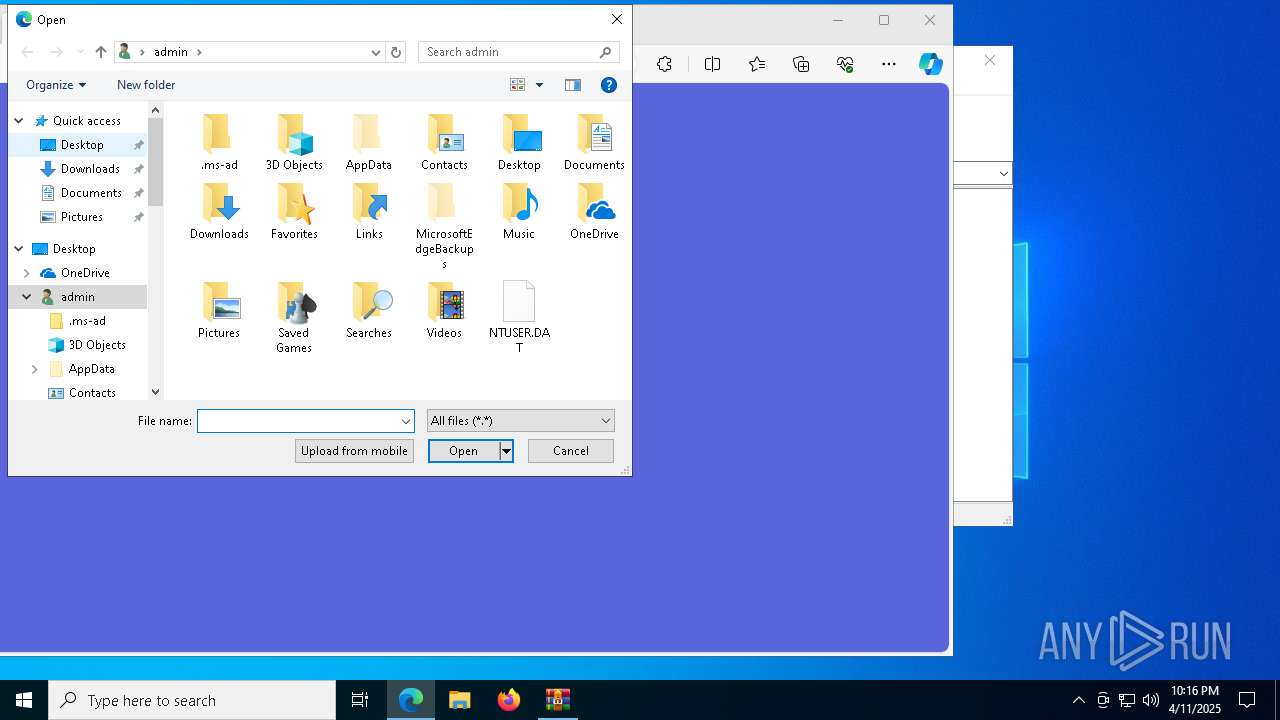The height and width of the screenshot is (720, 1280).
Task: Click the taskbar search box
Action: [x=192, y=700]
